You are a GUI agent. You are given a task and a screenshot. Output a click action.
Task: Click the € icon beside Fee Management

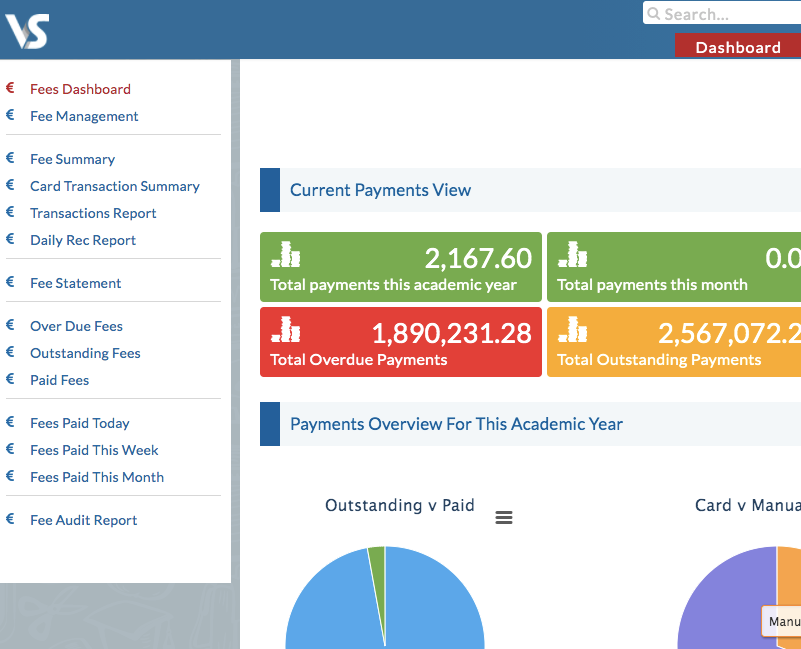click(9, 116)
